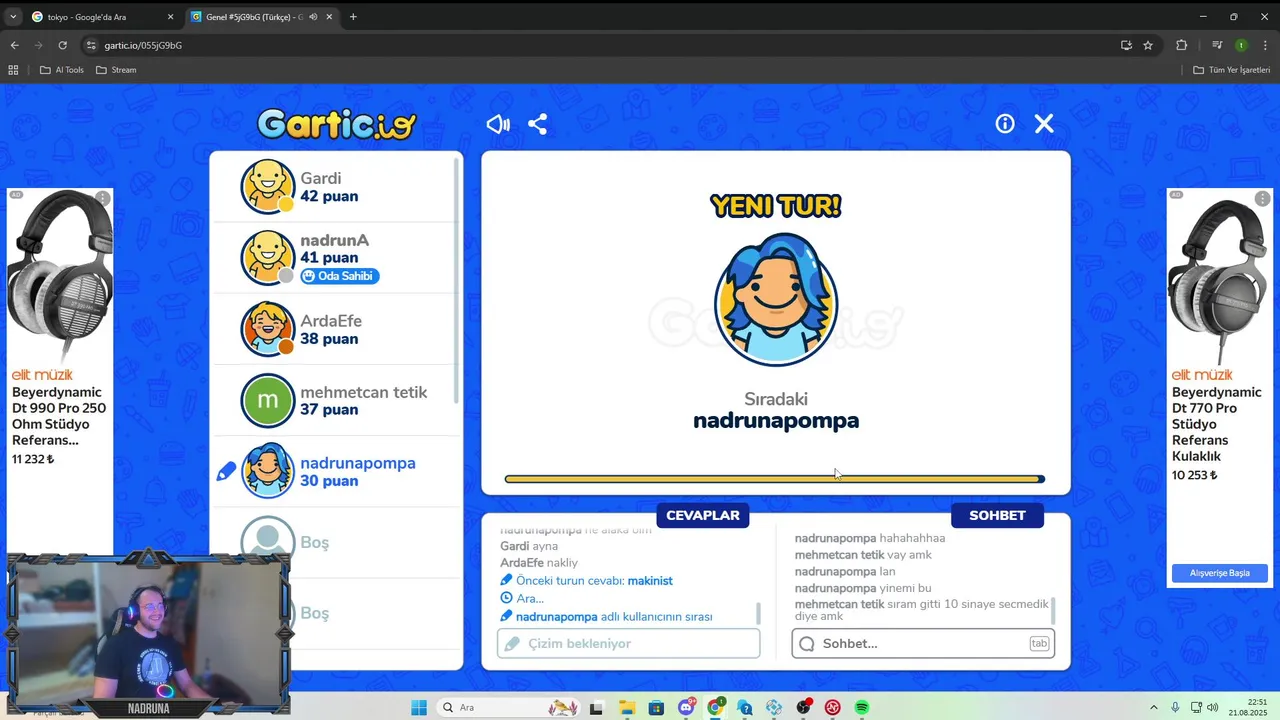Viewport: 1280px width, 720px height.
Task: Click nadrunA's player avatar
Action: (x=268, y=258)
